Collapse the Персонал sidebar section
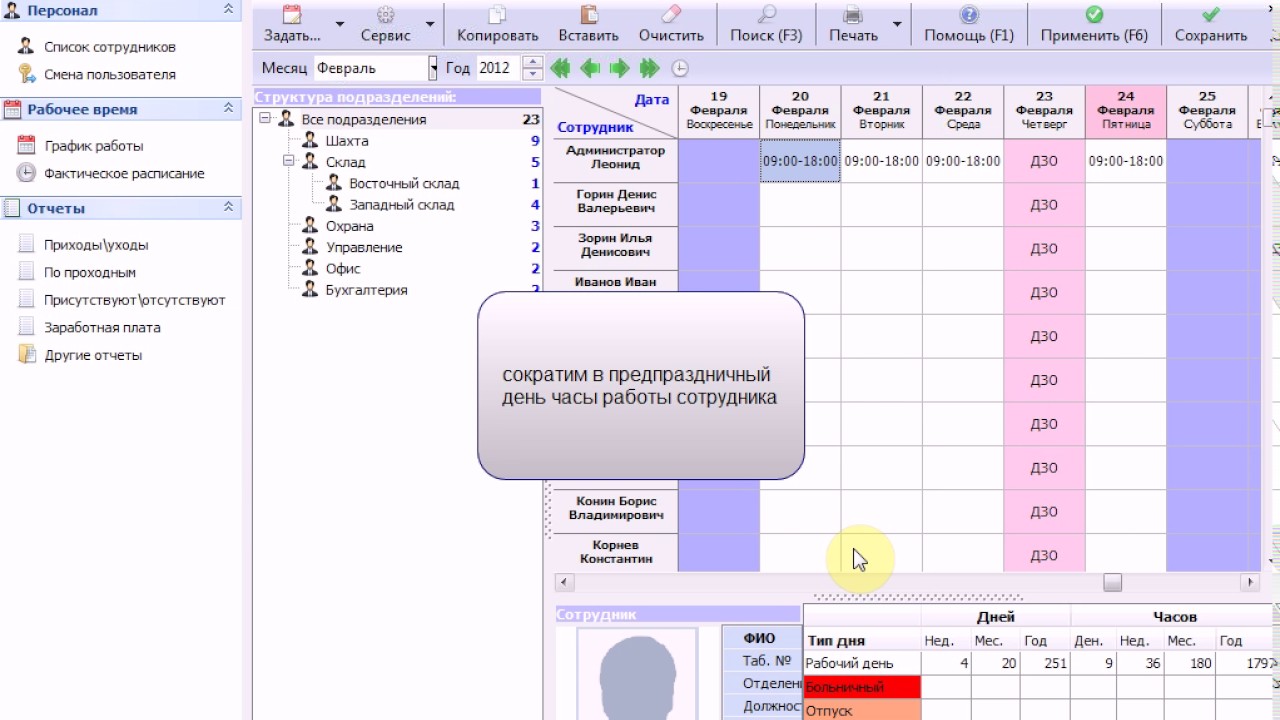1280x720 pixels. (228, 9)
